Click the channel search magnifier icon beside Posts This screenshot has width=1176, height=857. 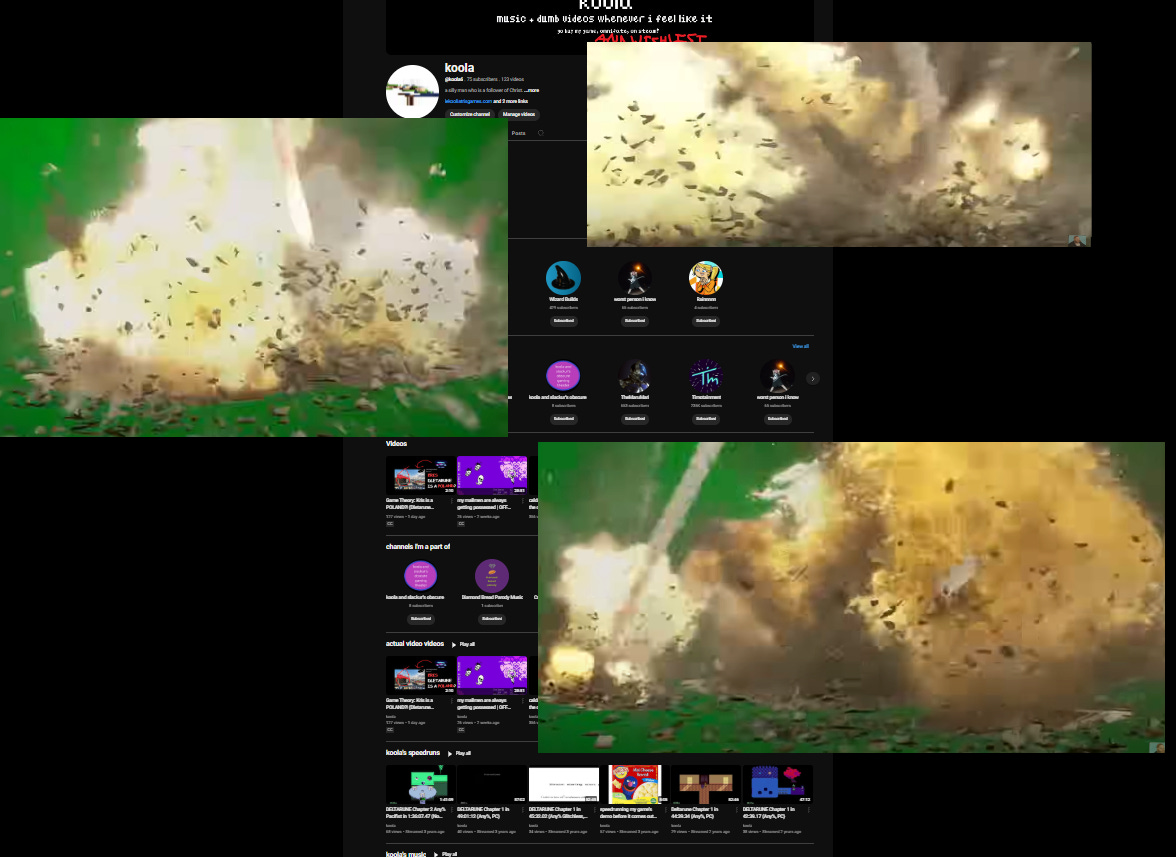tap(541, 133)
